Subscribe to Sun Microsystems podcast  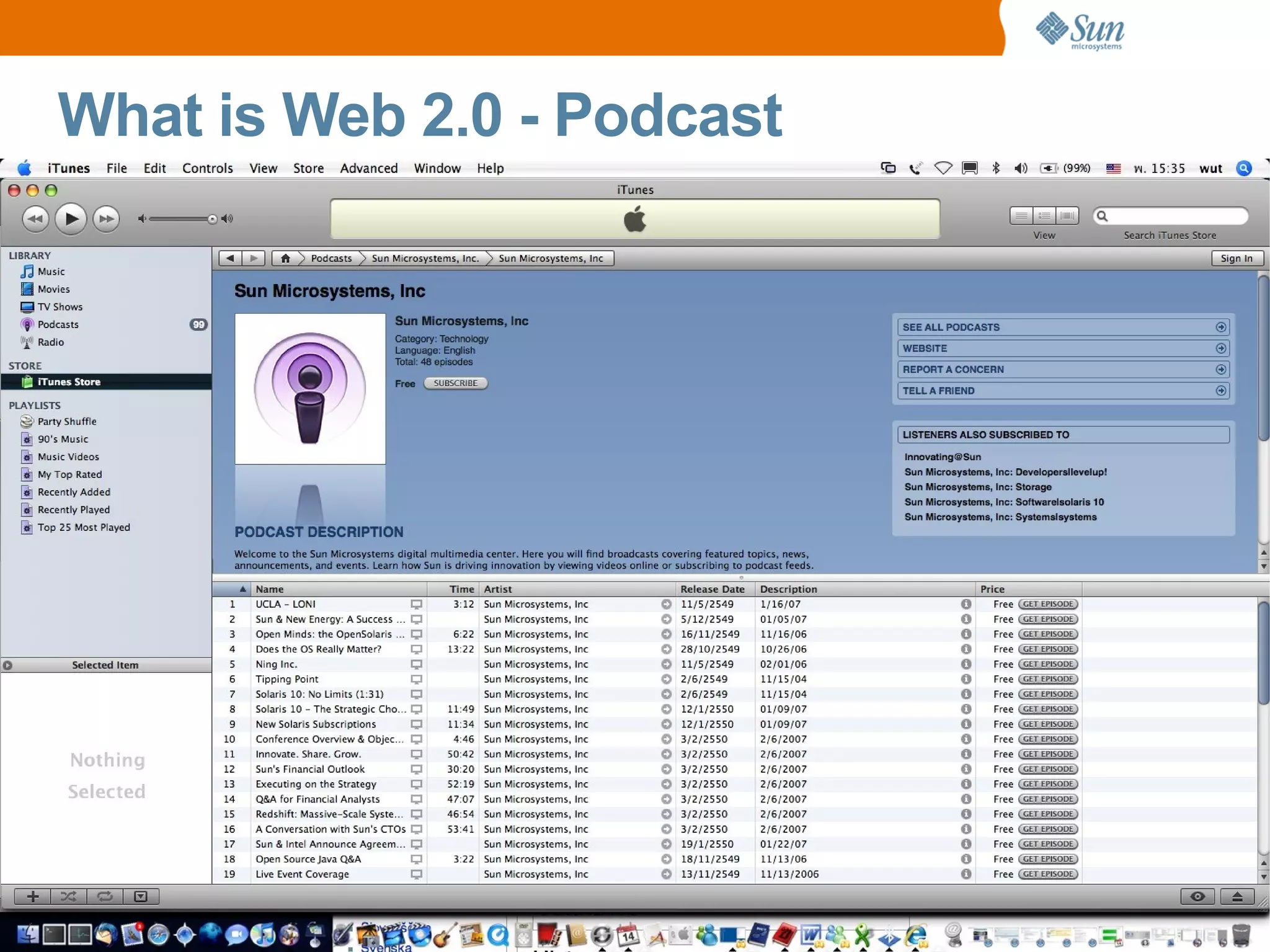tap(456, 383)
